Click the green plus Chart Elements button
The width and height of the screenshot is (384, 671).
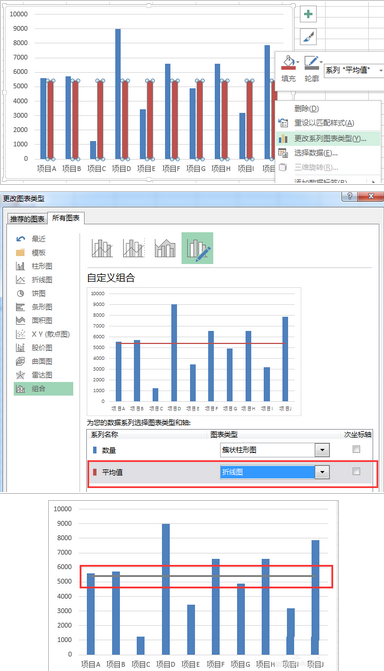coord(308,14)
